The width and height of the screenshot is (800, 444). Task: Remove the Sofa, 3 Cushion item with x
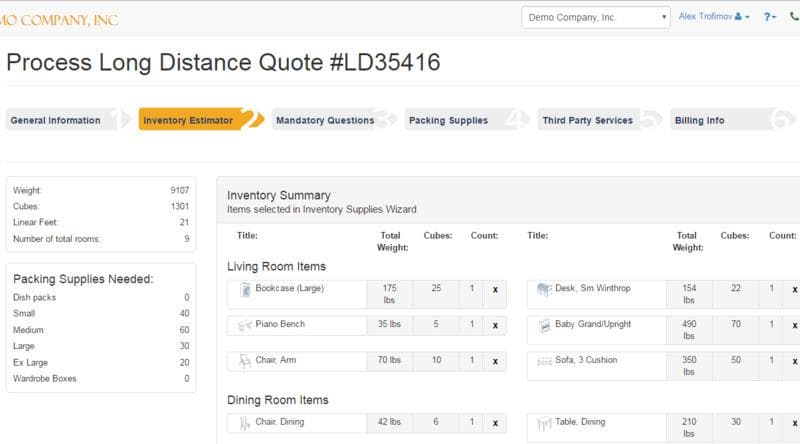point(794,361)
